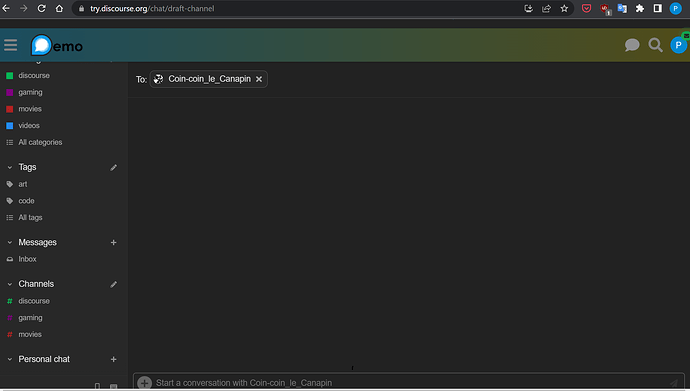Image resolution: width=690 pixels, height=391 pixels.
Task: Open the gaming category link
Action: pyautogui.click(x=30, y=92)
